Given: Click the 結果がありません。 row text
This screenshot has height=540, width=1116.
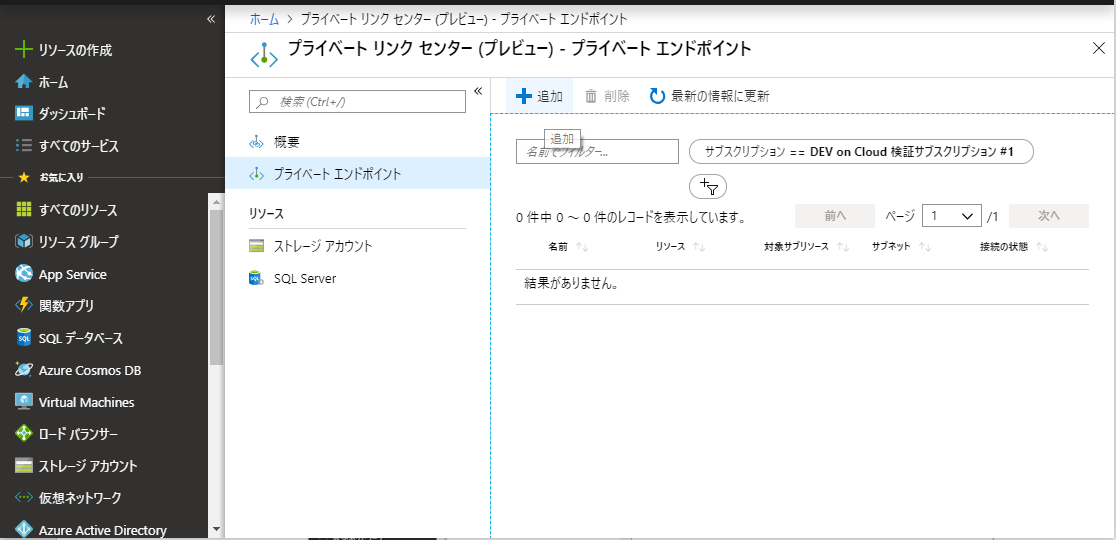Looking at the screenshot, I should tap(570, 283).
